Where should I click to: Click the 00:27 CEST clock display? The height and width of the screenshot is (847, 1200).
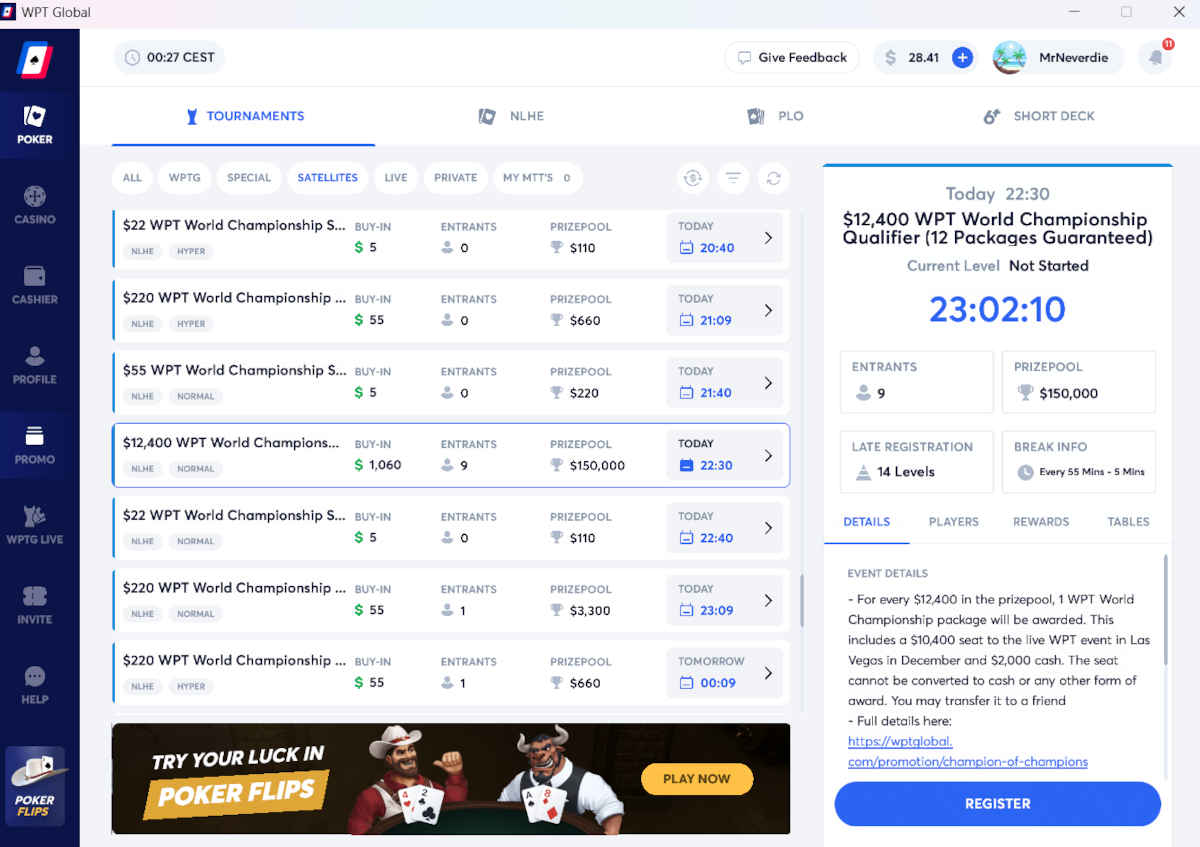tap(169, 58)
